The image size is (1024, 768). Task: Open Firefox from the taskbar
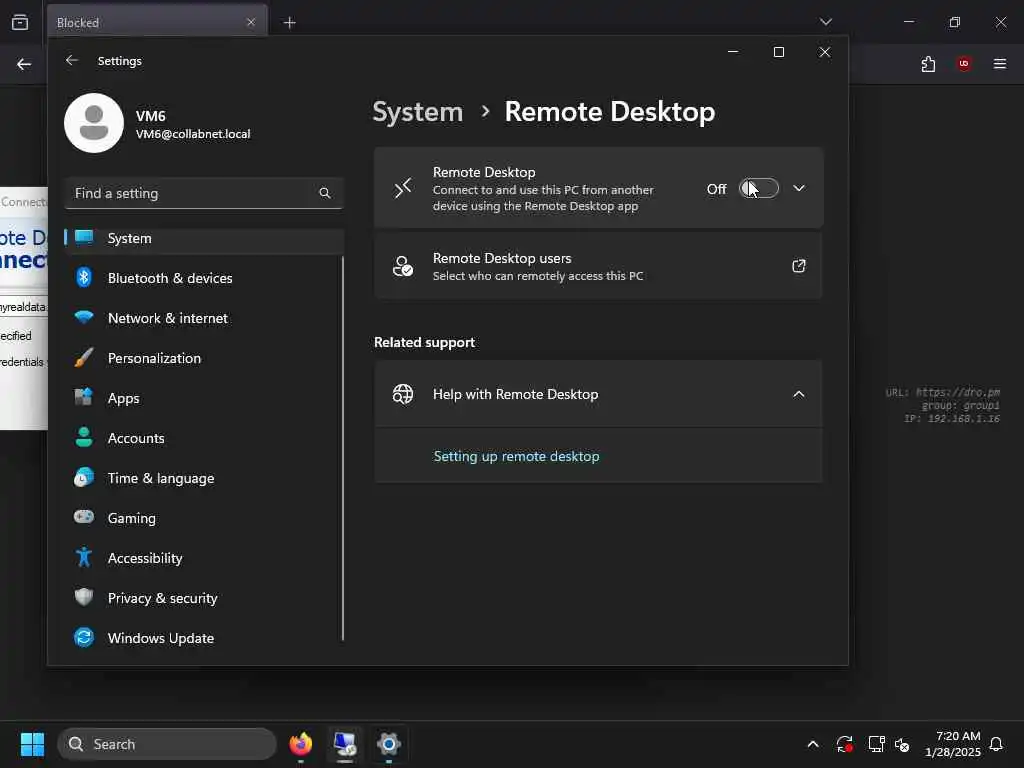tap(301, 744)
